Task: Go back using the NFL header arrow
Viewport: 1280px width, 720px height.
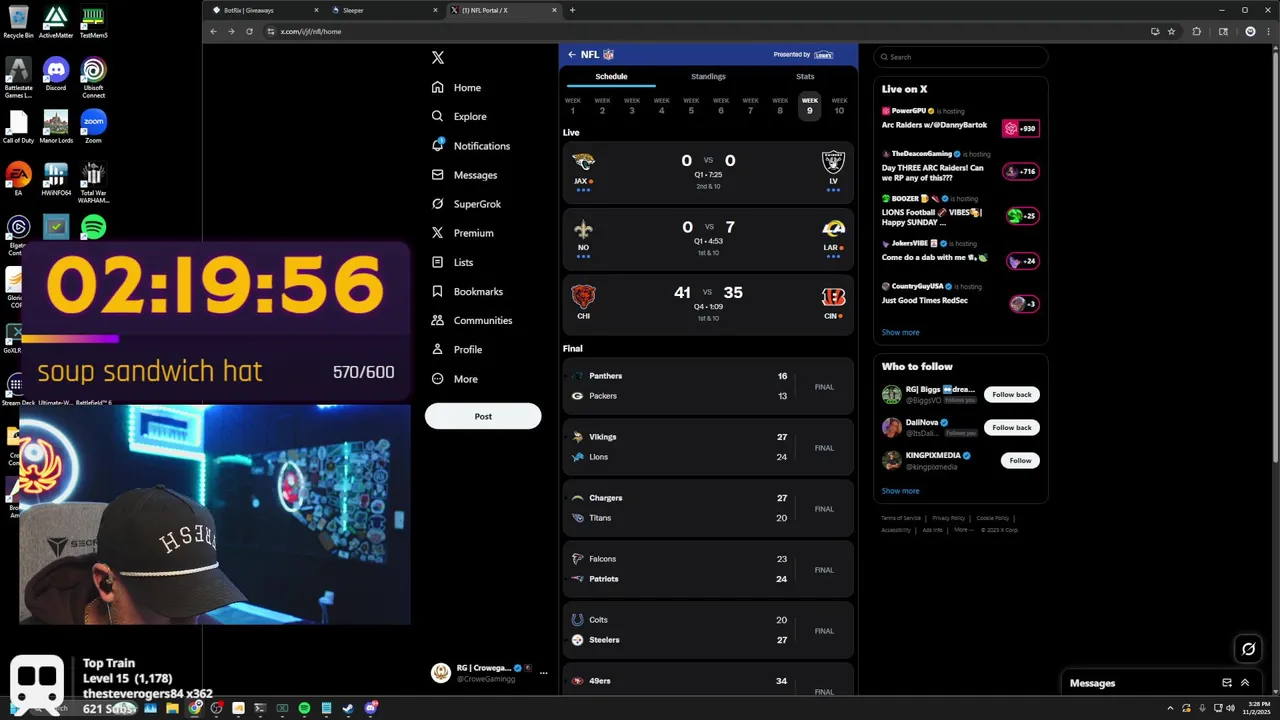Action: coord(571,55)
